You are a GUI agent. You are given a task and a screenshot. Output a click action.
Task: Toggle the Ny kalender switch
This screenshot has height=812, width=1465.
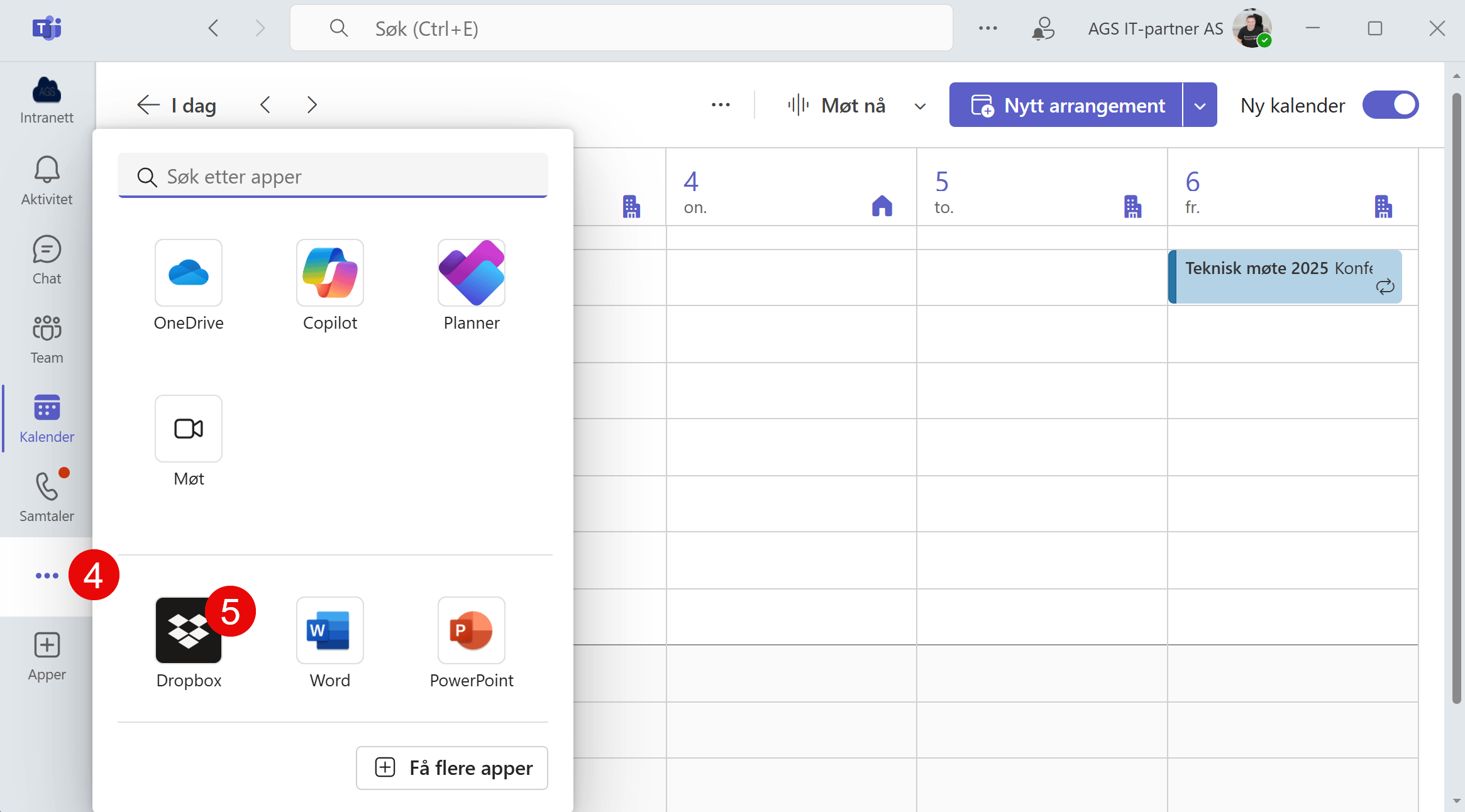1391,105
